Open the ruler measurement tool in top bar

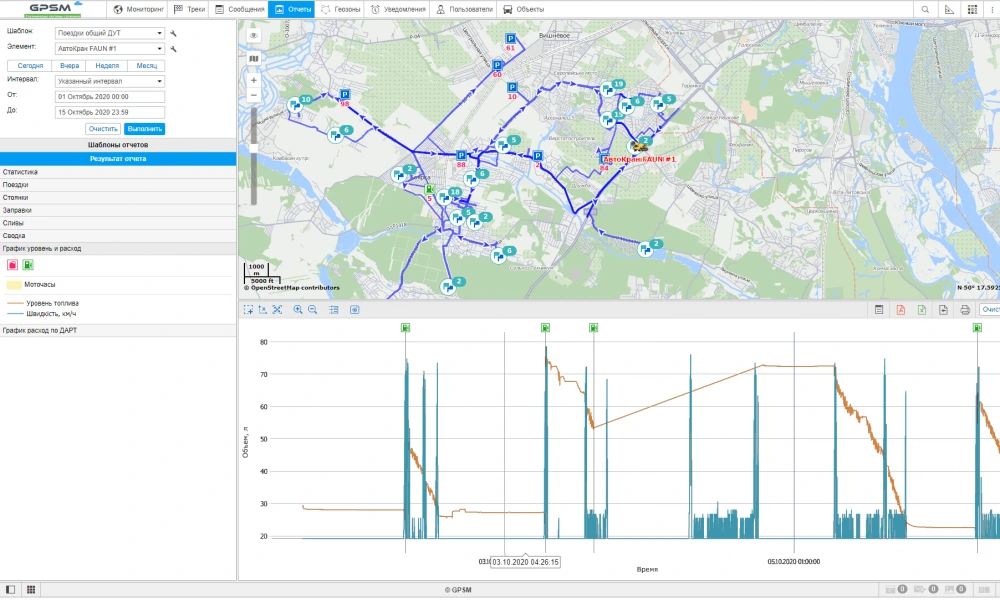coord(949,9)
